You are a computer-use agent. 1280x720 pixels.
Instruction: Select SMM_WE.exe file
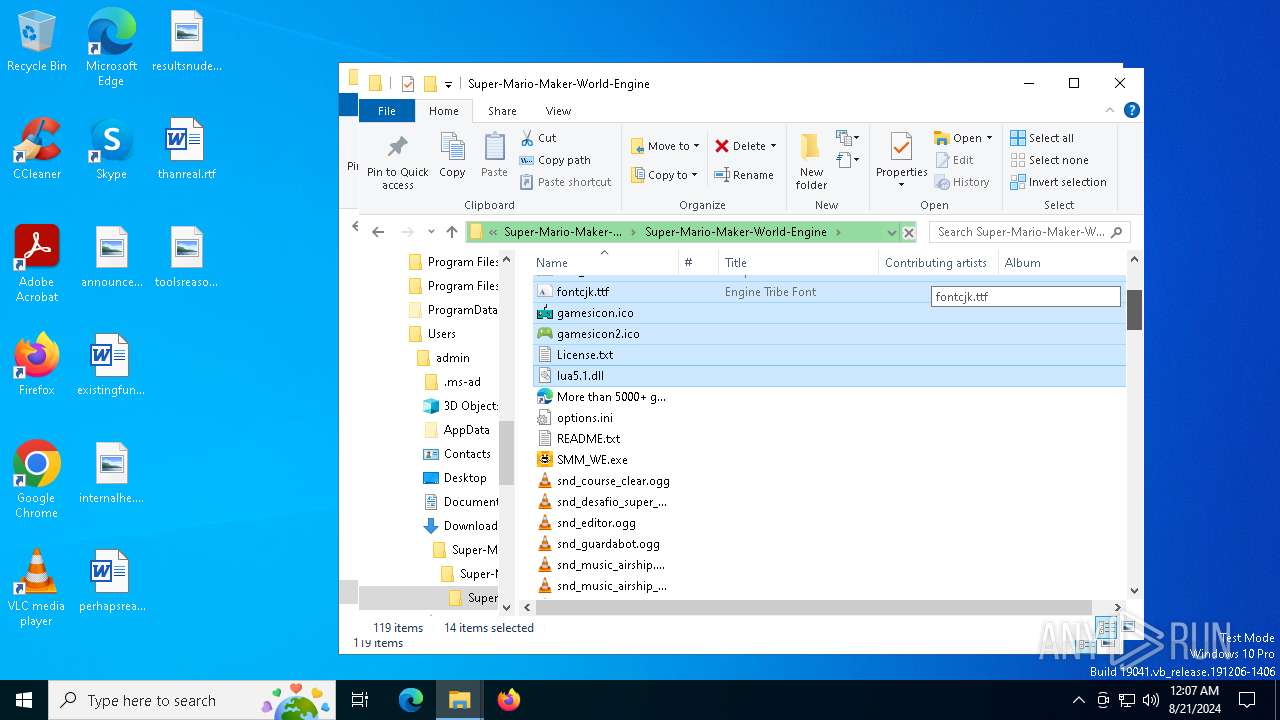point(592,460)
